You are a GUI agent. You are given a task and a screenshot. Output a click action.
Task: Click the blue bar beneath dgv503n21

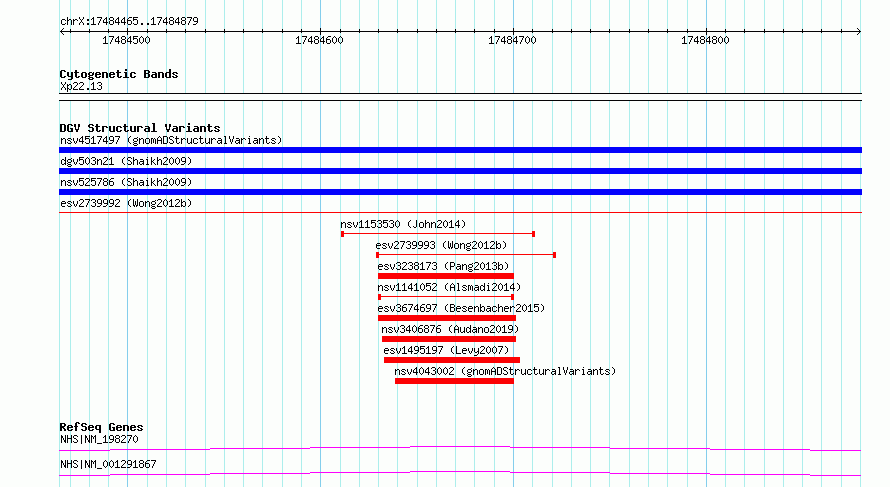point(460,171)
